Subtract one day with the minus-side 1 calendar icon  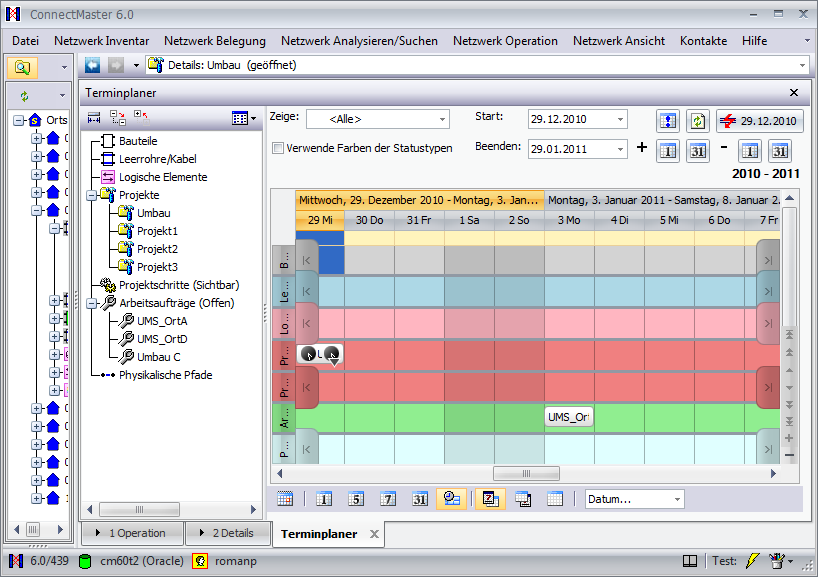click(x=750, y=151)
